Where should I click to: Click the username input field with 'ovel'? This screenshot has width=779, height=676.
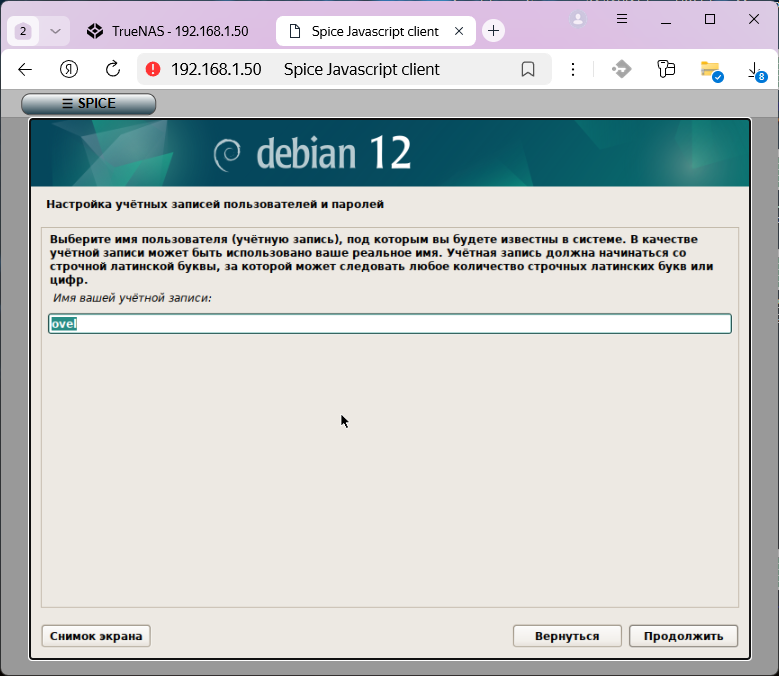(390, 324)
